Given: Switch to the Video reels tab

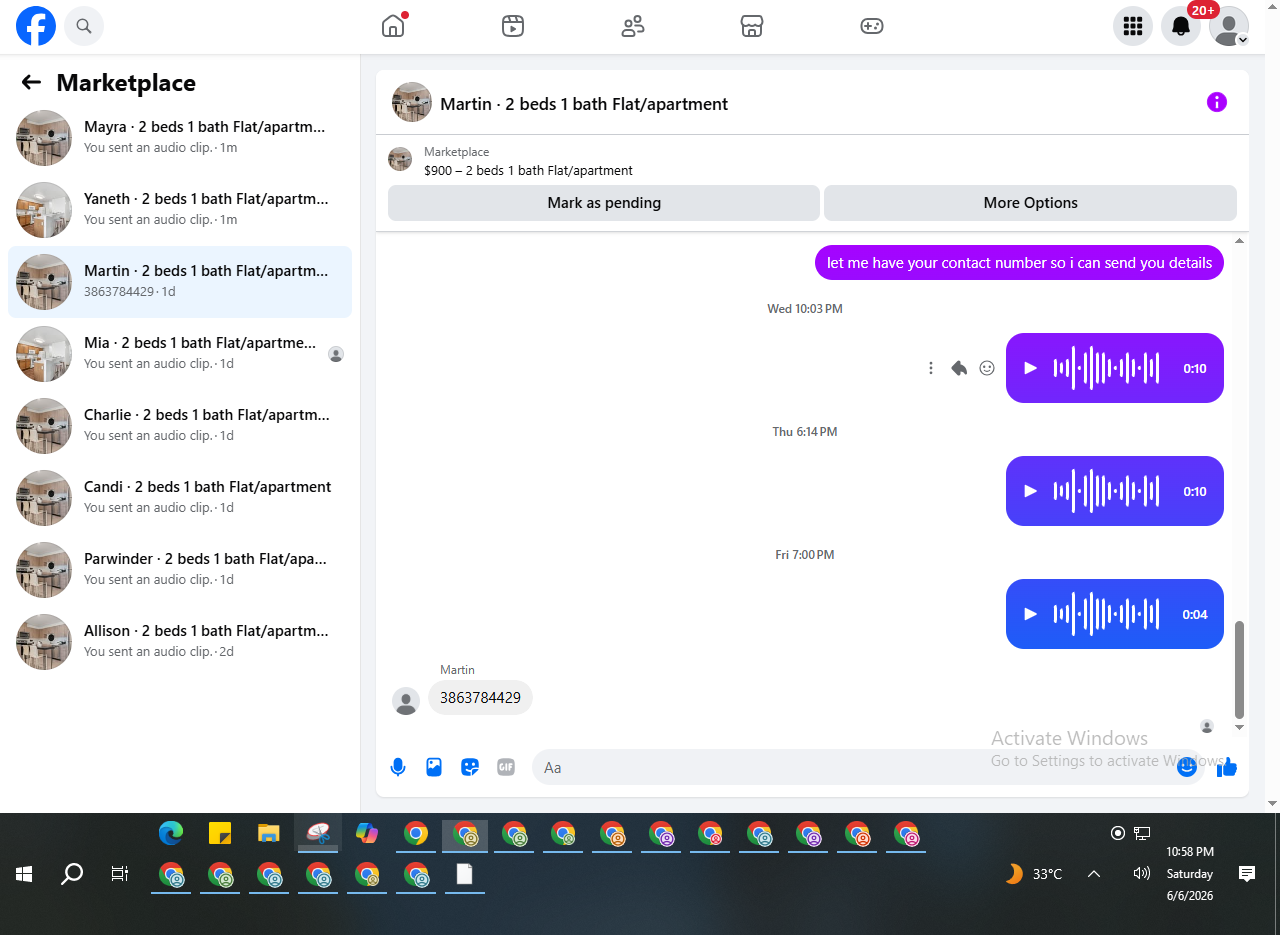Looking at the screenshot, I should click(513, 26).
